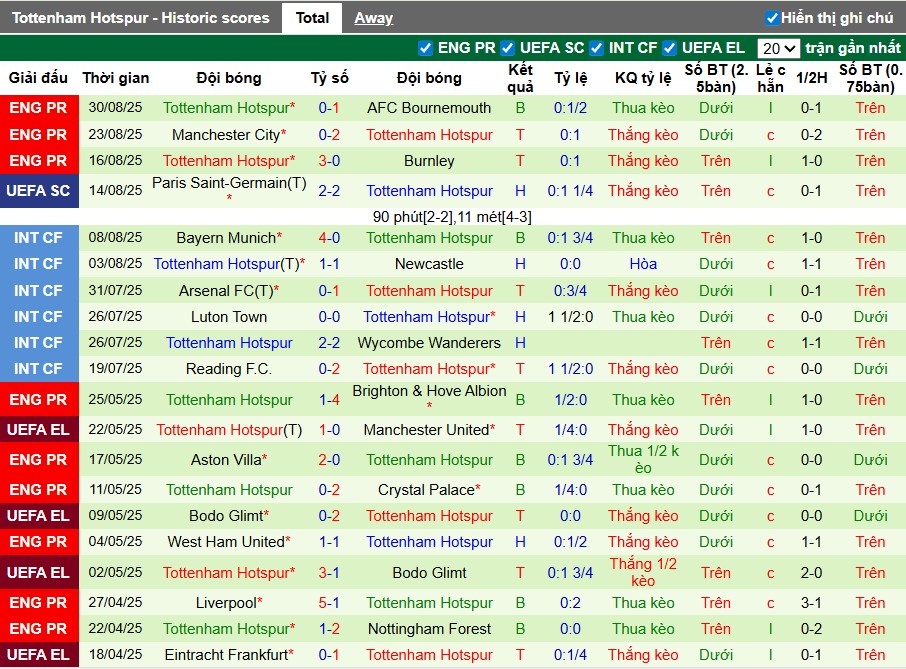The image size is (906, 669).
Task: Open Eintracht Frankfurt team page
Action: coord(227,655)
